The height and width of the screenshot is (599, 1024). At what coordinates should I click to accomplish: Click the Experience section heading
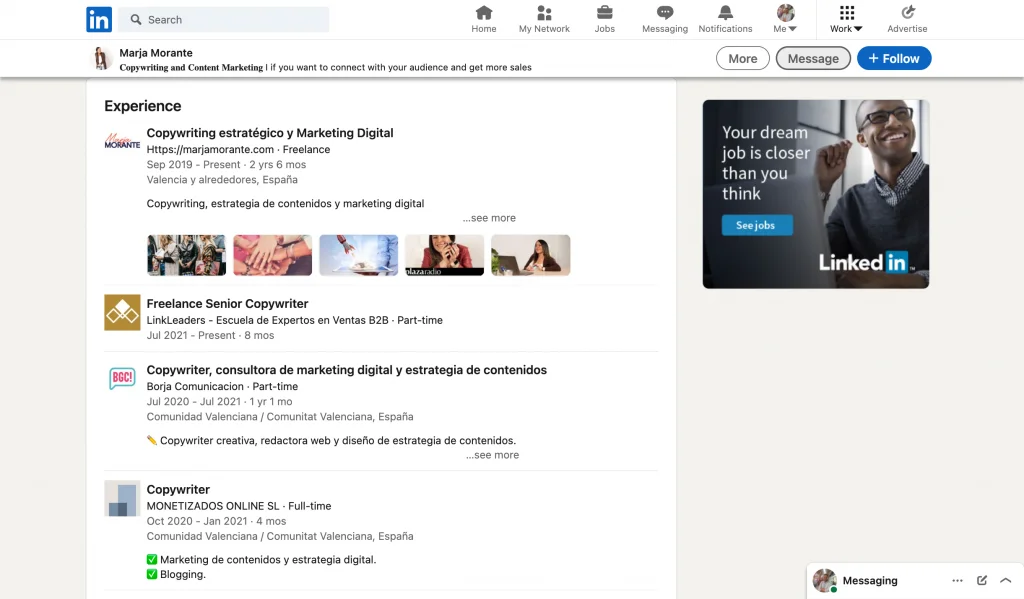[x=142, y=106]
